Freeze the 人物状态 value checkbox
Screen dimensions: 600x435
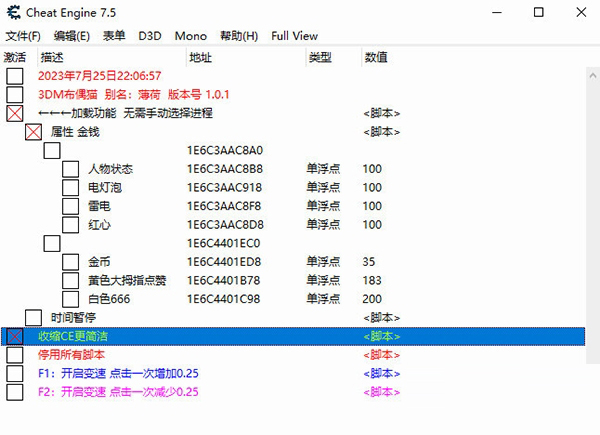[70, 169]
